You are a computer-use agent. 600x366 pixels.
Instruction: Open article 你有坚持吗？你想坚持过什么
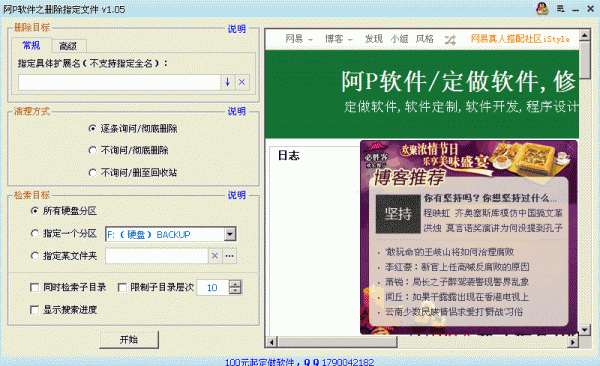(491, 198)
